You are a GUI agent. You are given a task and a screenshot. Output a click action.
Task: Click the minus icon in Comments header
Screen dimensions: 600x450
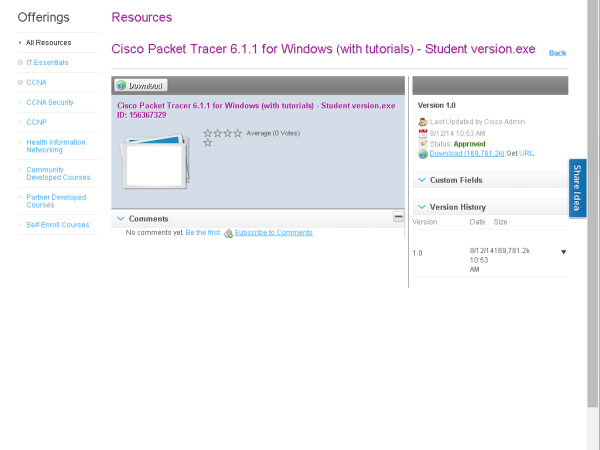click(x=398, y=217)
